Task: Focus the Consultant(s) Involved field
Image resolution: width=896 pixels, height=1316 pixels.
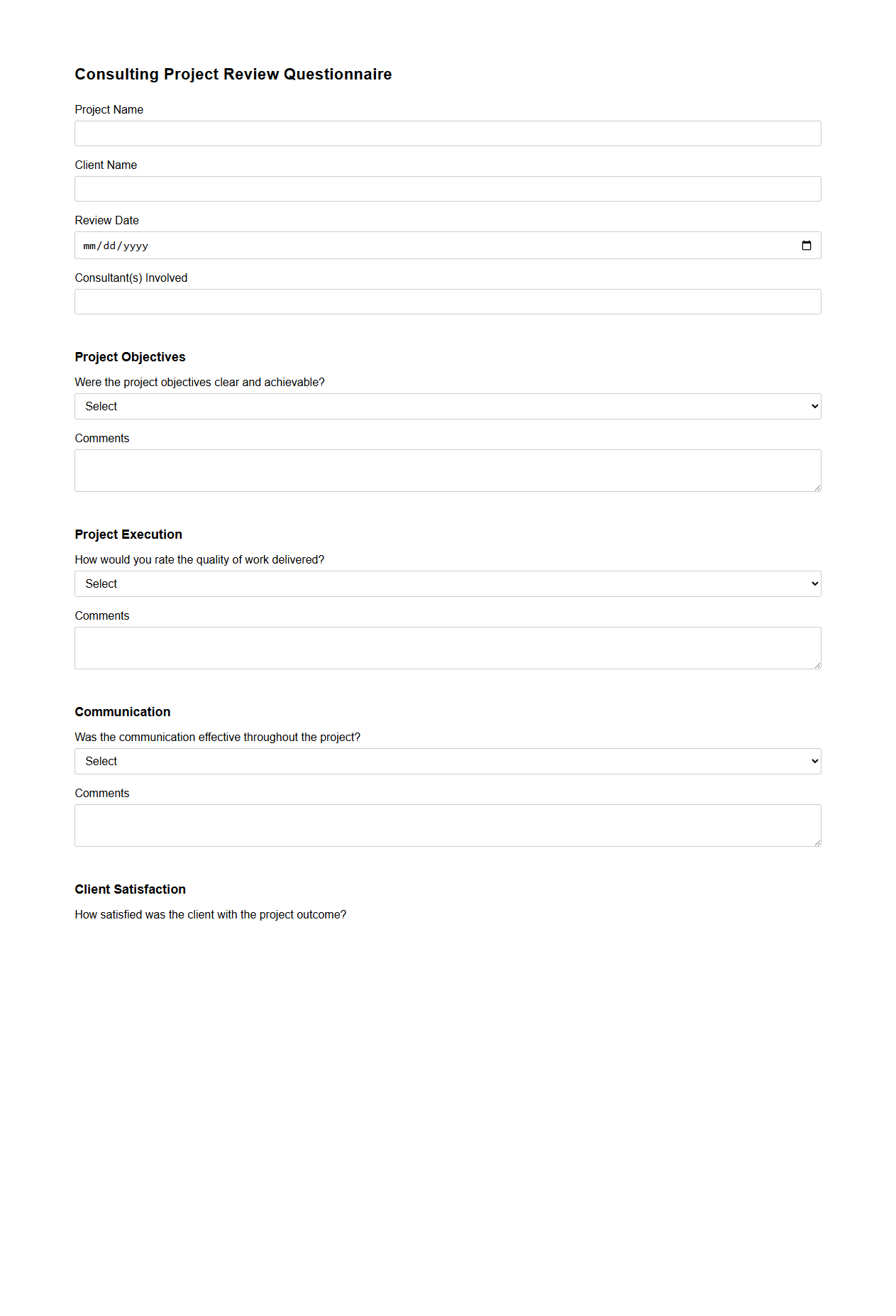Action: (x=447, y=301)
